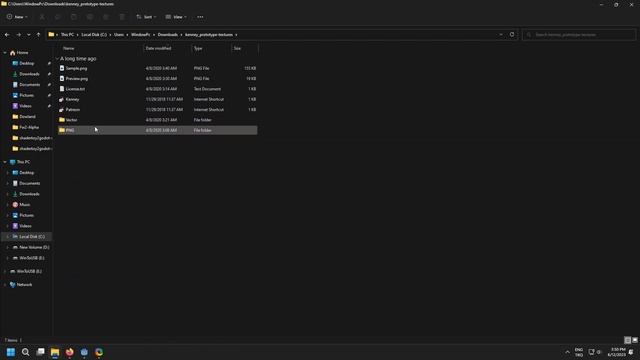Go back with the left arrow
The image size is (640, 360).
click(x=7, y=35)
